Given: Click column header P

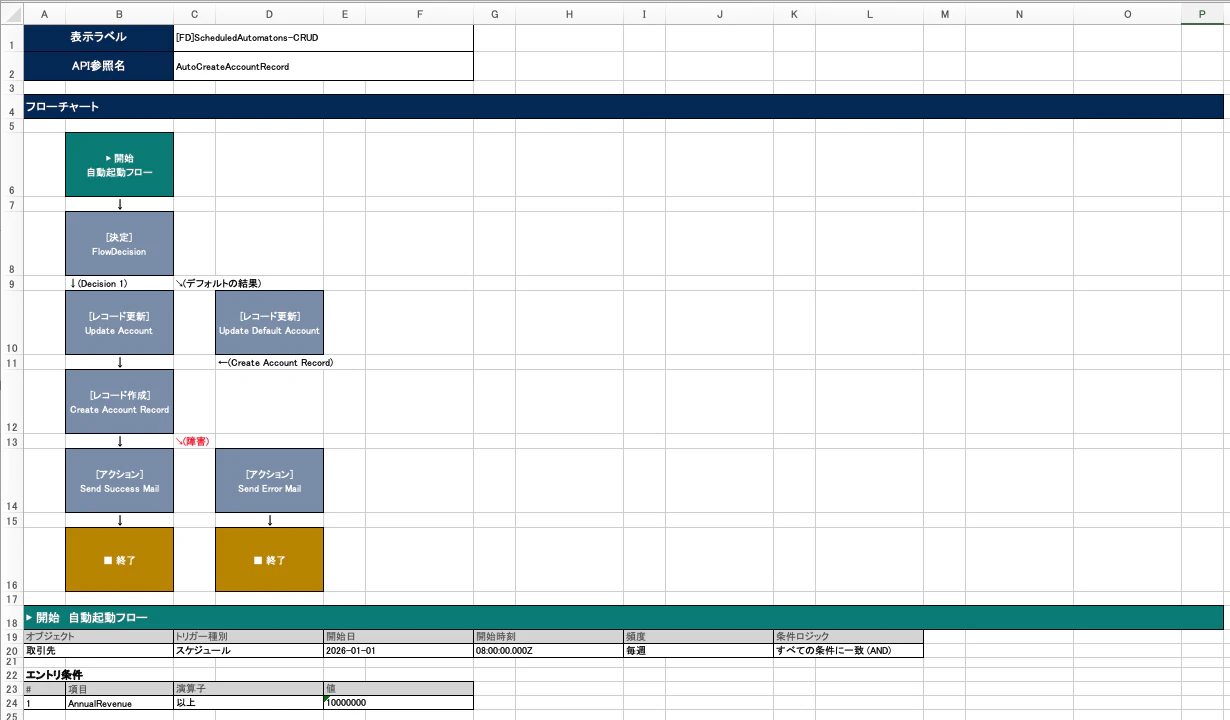Looking at the screenshot, I should pos(1202,14).
